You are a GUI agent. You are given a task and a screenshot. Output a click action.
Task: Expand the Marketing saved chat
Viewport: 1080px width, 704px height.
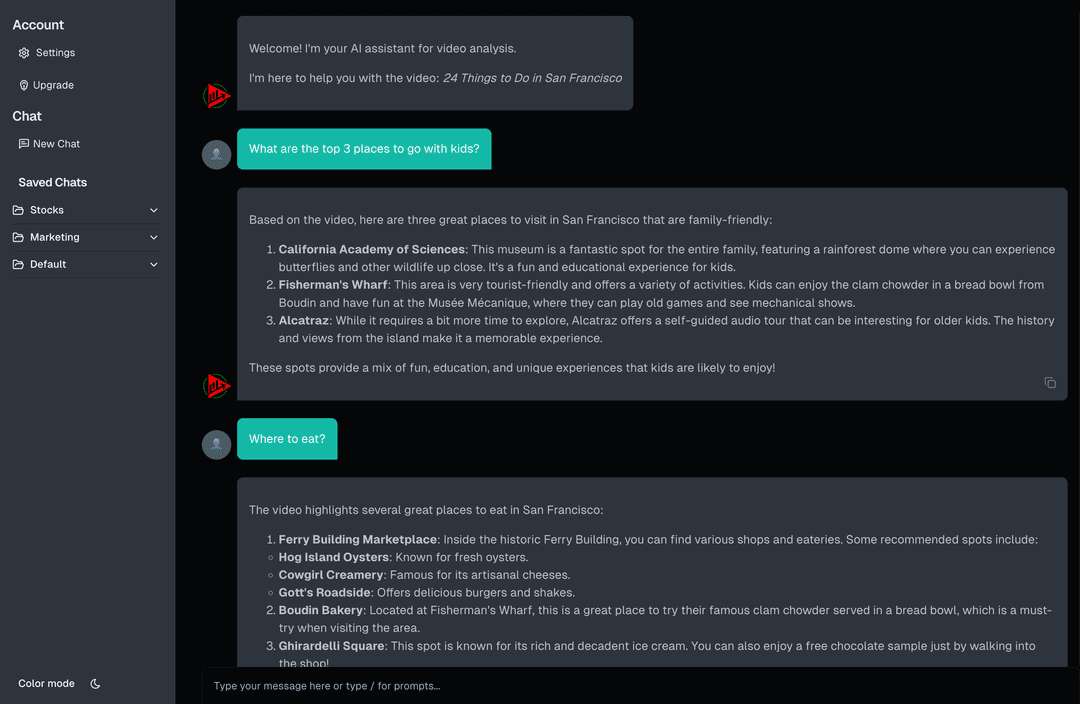153,237
